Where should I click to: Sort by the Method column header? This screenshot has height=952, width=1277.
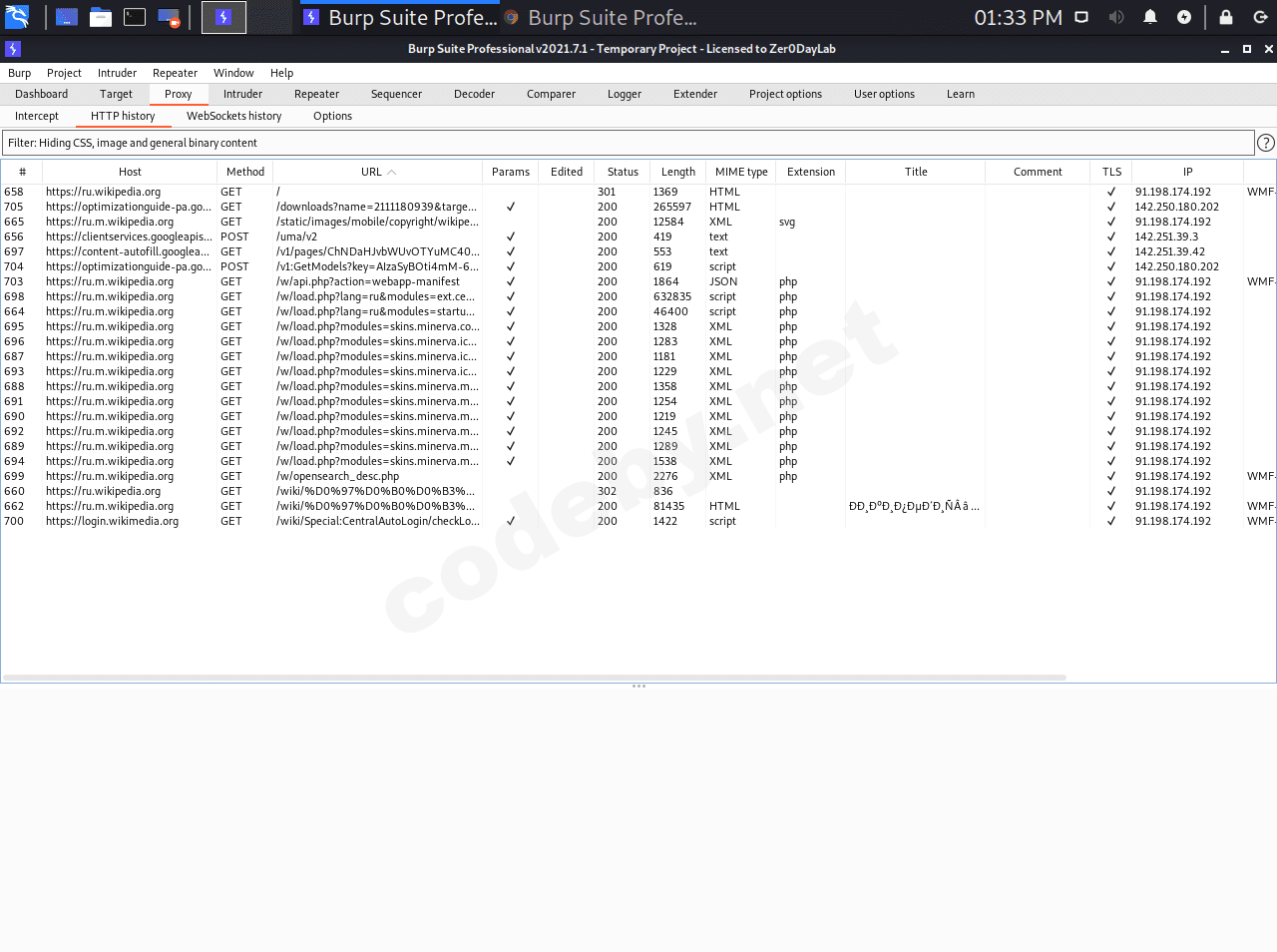pyautogui.click(x=245, y=172)
